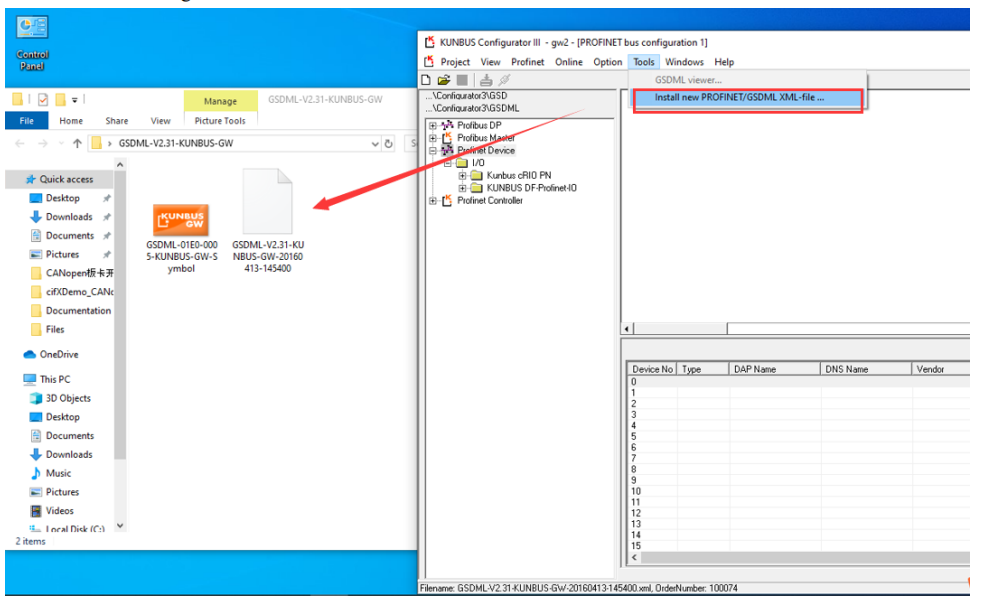Screen dimensions: 982x606
Task: Click the Profibus DP network icon
Action: point(447,125)
